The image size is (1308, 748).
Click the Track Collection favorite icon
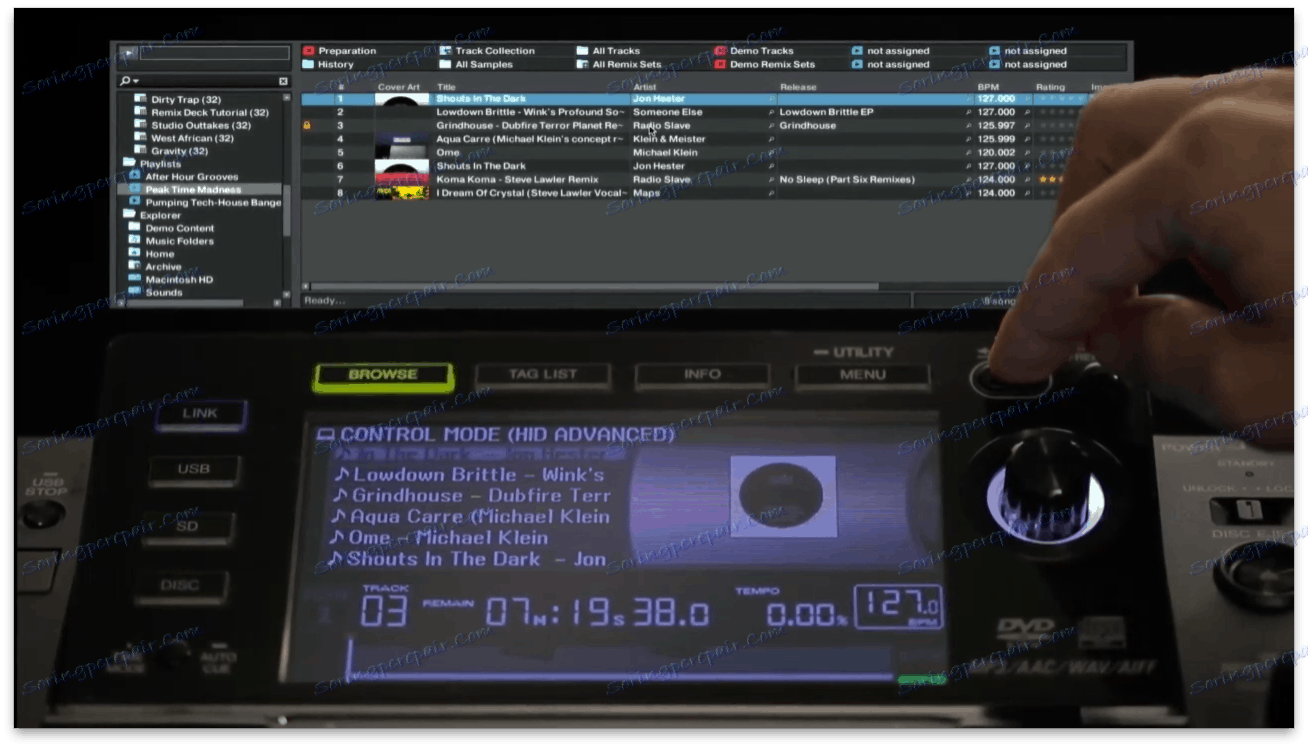click(446, 51)
